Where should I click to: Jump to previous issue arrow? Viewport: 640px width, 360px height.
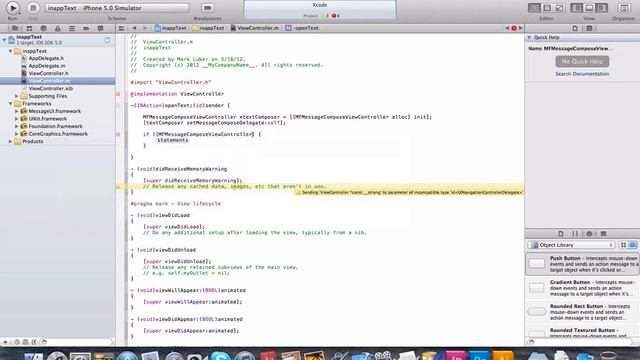point(507,28)
